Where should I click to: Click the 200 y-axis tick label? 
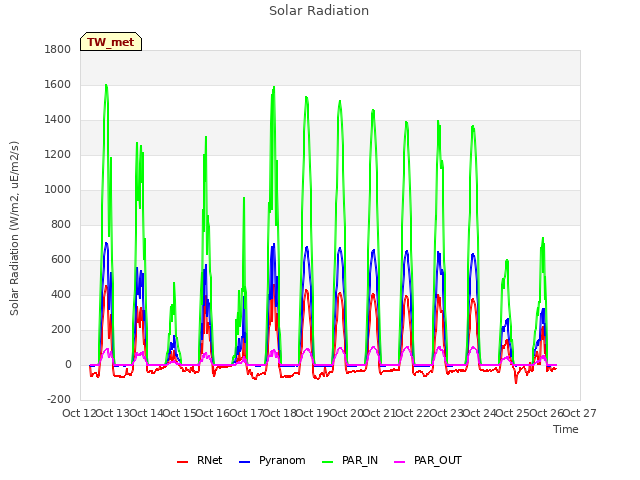point(61,329)
